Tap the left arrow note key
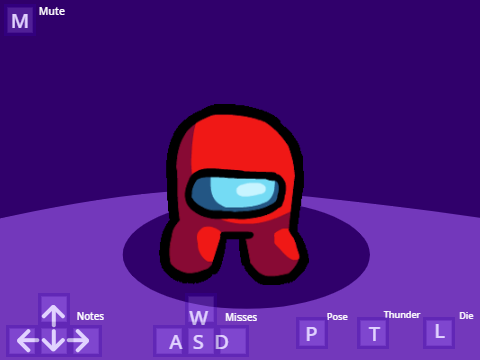Image resolution: width=480 pixels, height=360 pixels. pyautogui.click(x=22, y=341)
